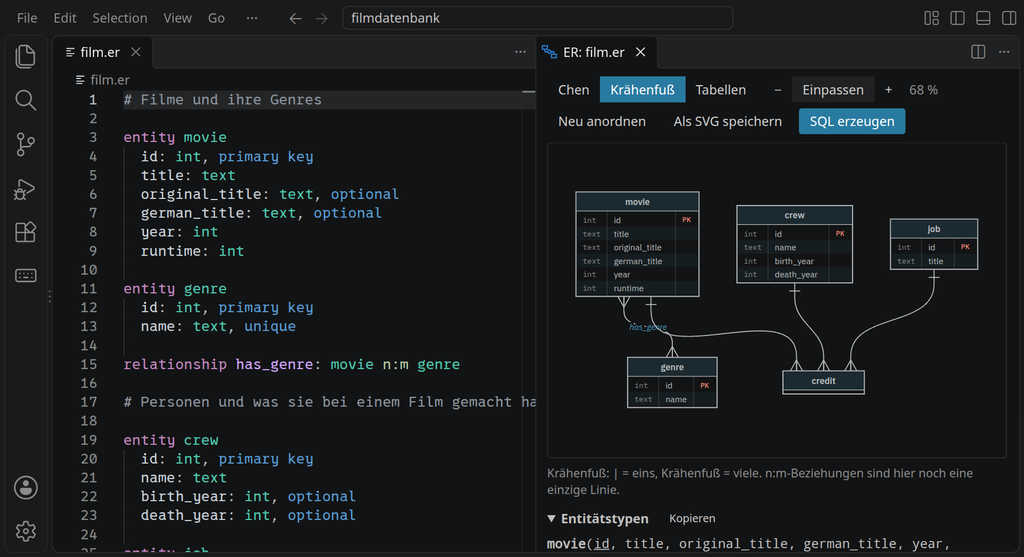The height and width of the screenshot is (557, 1024).
Task: Collapse the Entitätstypen section
Action: (x=551, y=518)
